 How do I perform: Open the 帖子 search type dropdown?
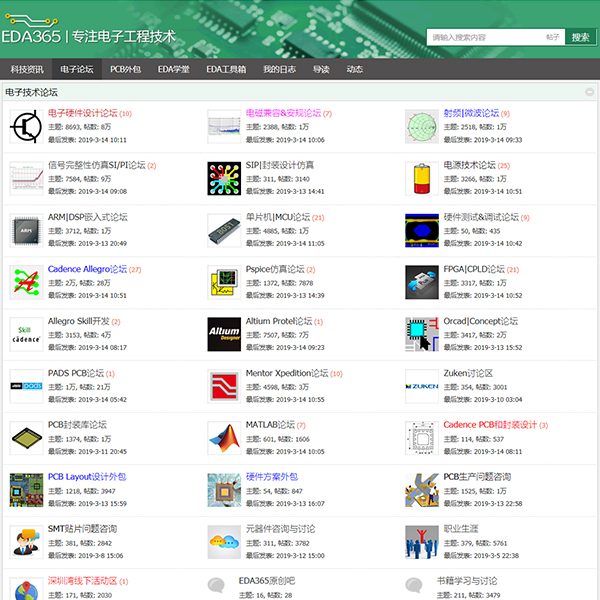(x=553, y=38)
